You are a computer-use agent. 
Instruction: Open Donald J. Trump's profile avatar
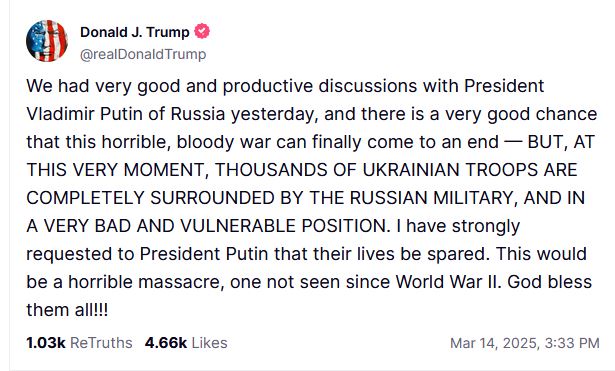point(47,41)
